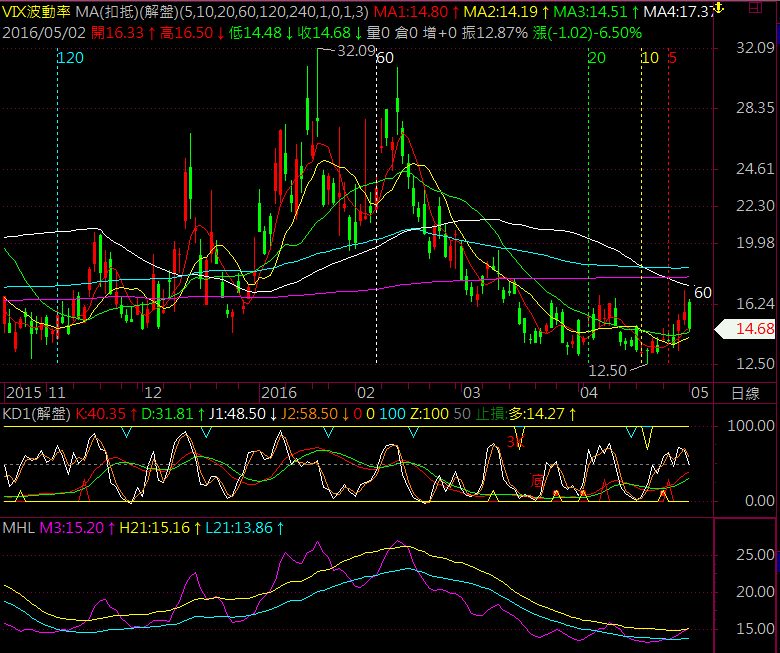
Task: Click the amplitude value 振12.87%
Action: click(494, 33)
